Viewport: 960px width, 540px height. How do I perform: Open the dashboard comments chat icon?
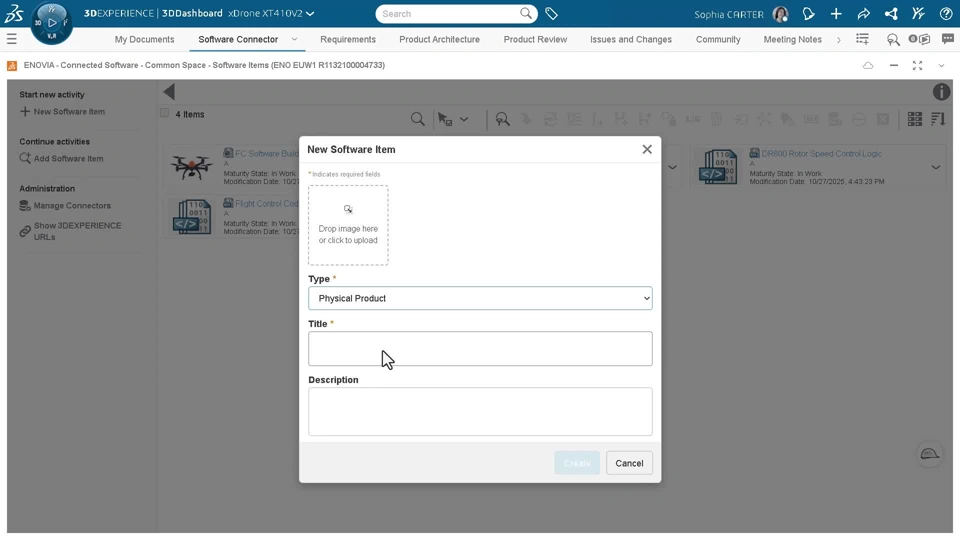click(x=948, y=39)
